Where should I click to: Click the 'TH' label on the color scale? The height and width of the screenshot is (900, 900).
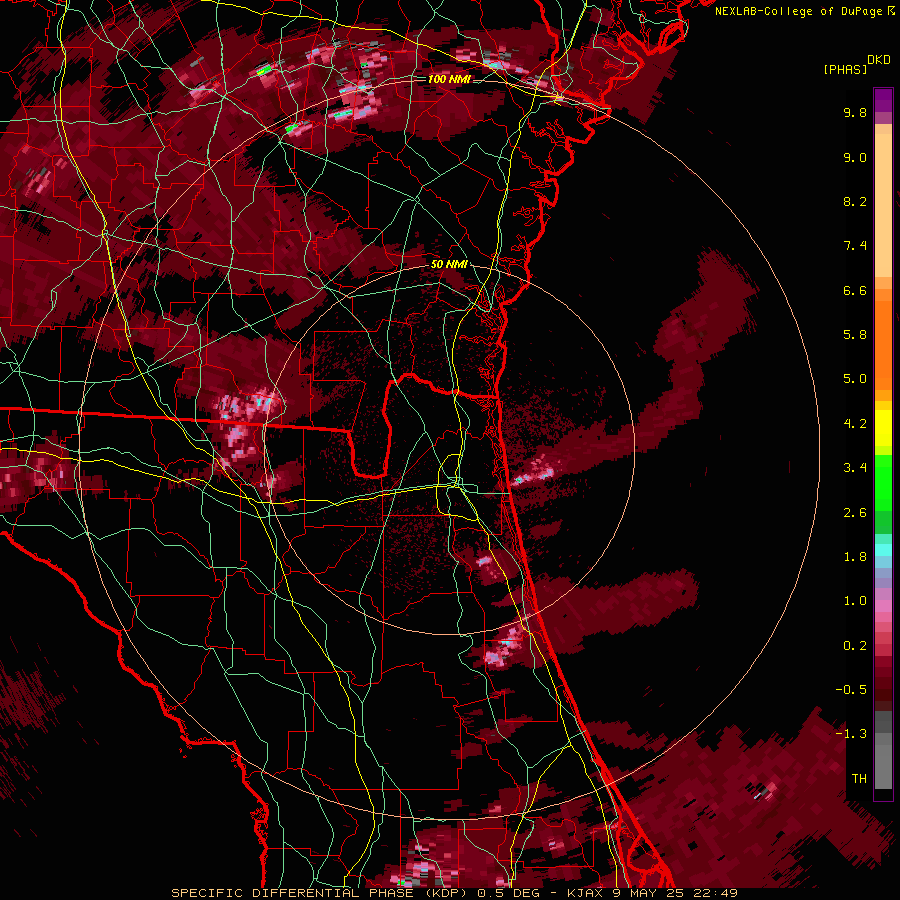click(859, 779)
